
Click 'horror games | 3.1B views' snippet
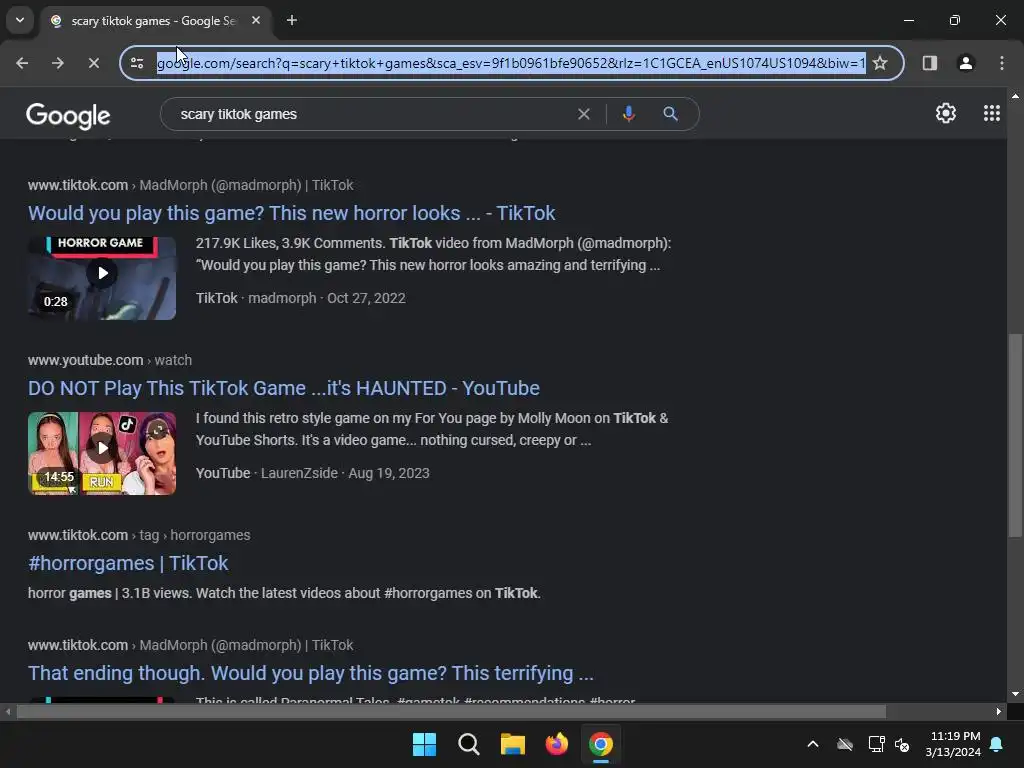pos(284,593)
